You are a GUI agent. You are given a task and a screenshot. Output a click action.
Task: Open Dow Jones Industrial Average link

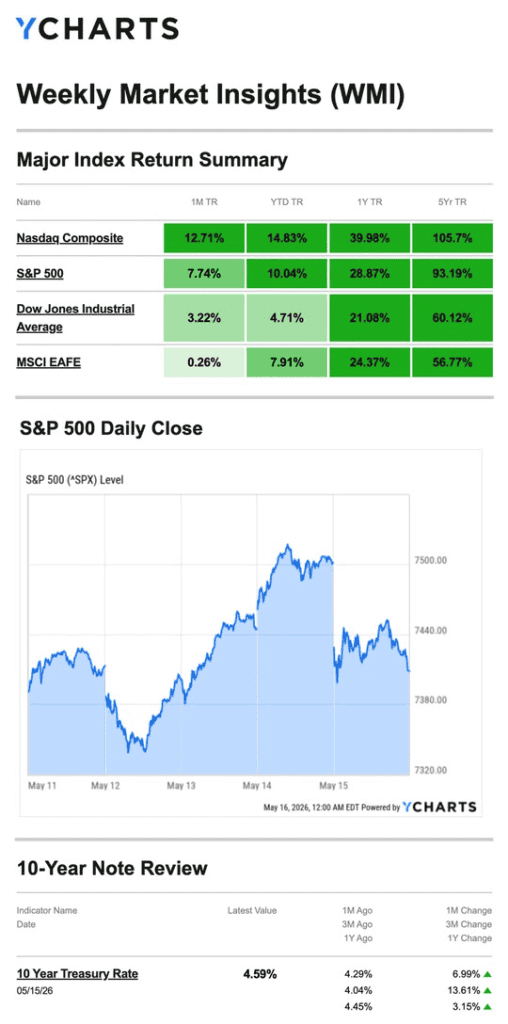(x=75, y=317)
